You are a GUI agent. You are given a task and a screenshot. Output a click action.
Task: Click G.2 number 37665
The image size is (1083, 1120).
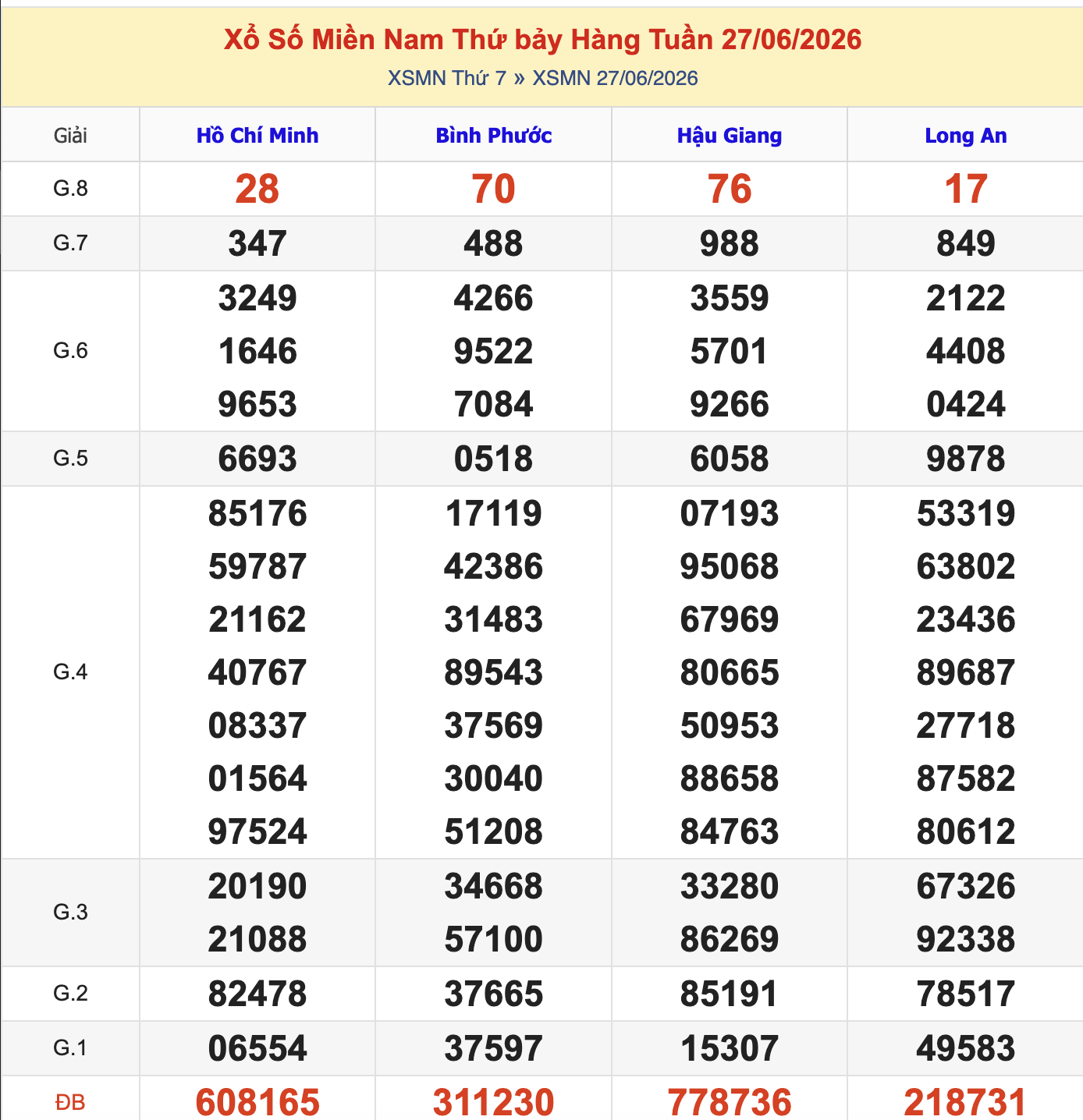click(x=494, y=994)
